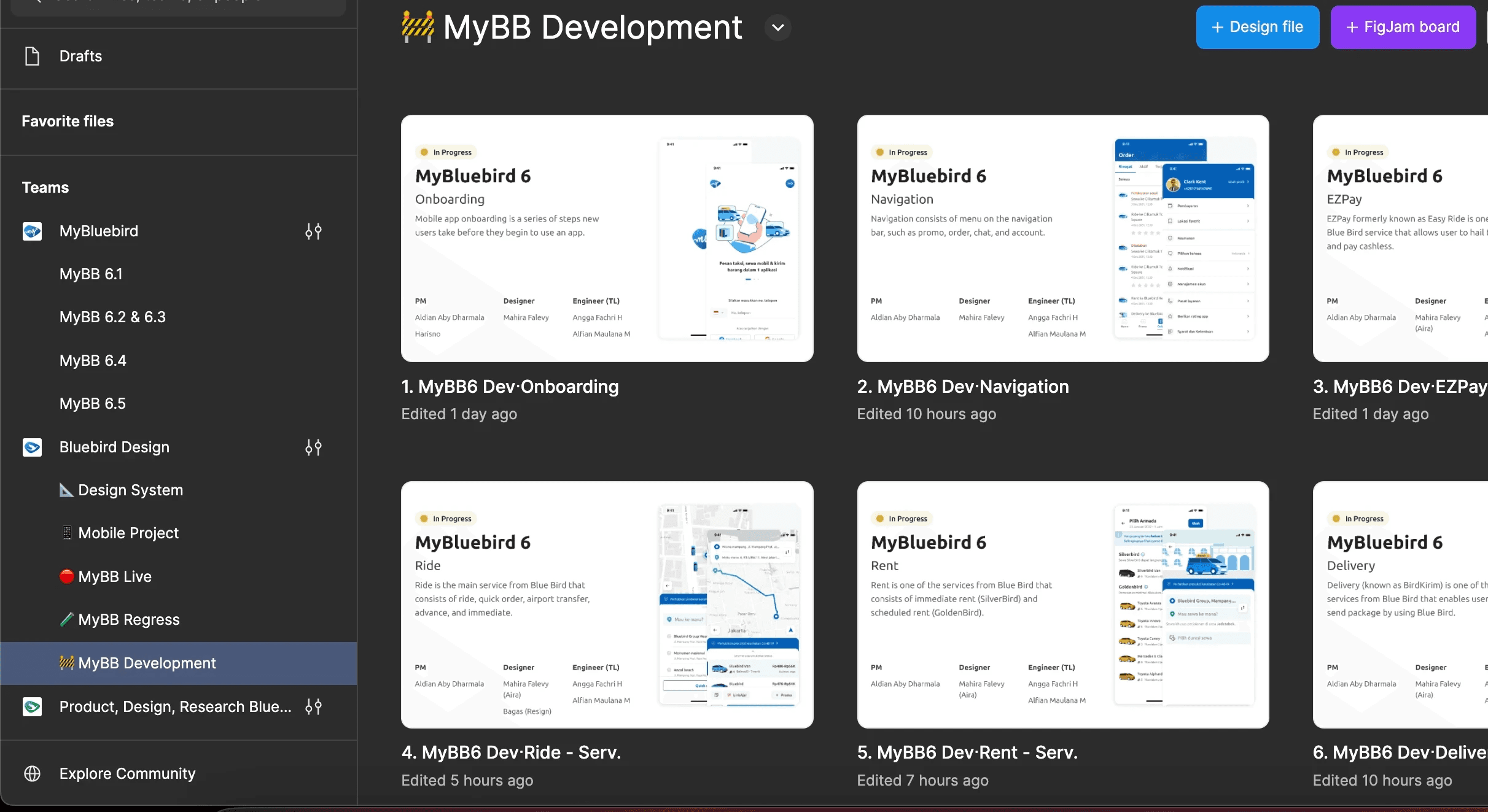
Task: Select MyBB Live in the sidebar
Action: pos(115,576)
